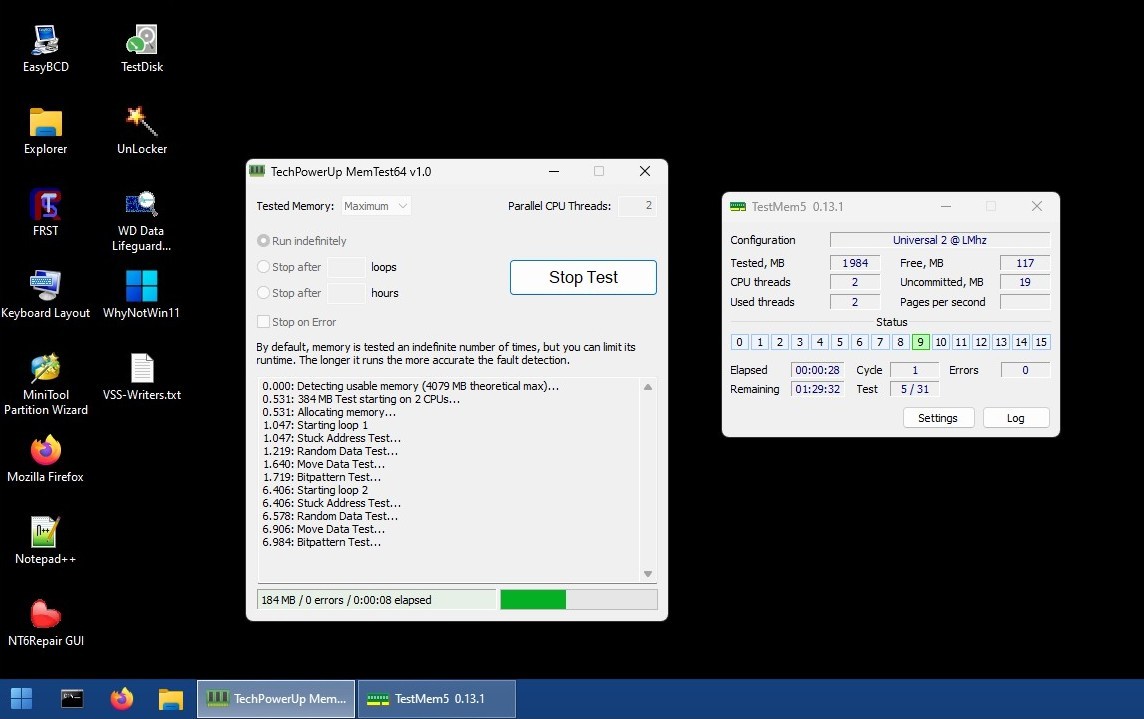Image resolution: width=1144 pixels, height=719 pixels.
Task: Switch to TechPowerUp MemTest taskbar item
Action: point(277,698)
